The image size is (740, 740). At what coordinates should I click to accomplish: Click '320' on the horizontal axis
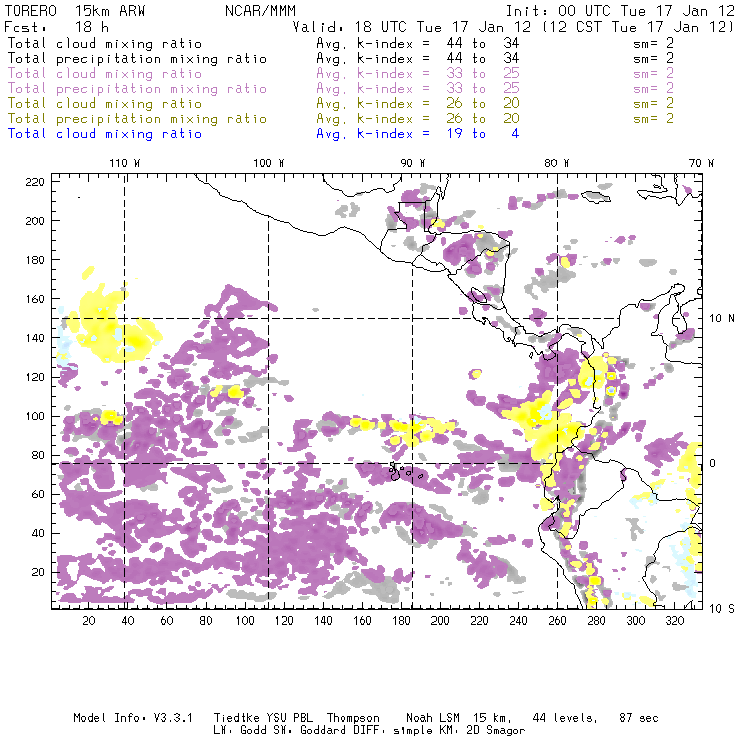675,621
